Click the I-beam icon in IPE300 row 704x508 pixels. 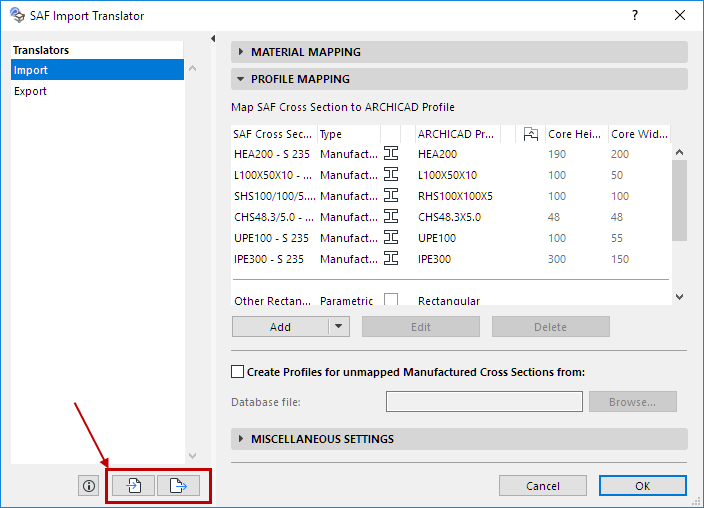[x=391, y=258]
